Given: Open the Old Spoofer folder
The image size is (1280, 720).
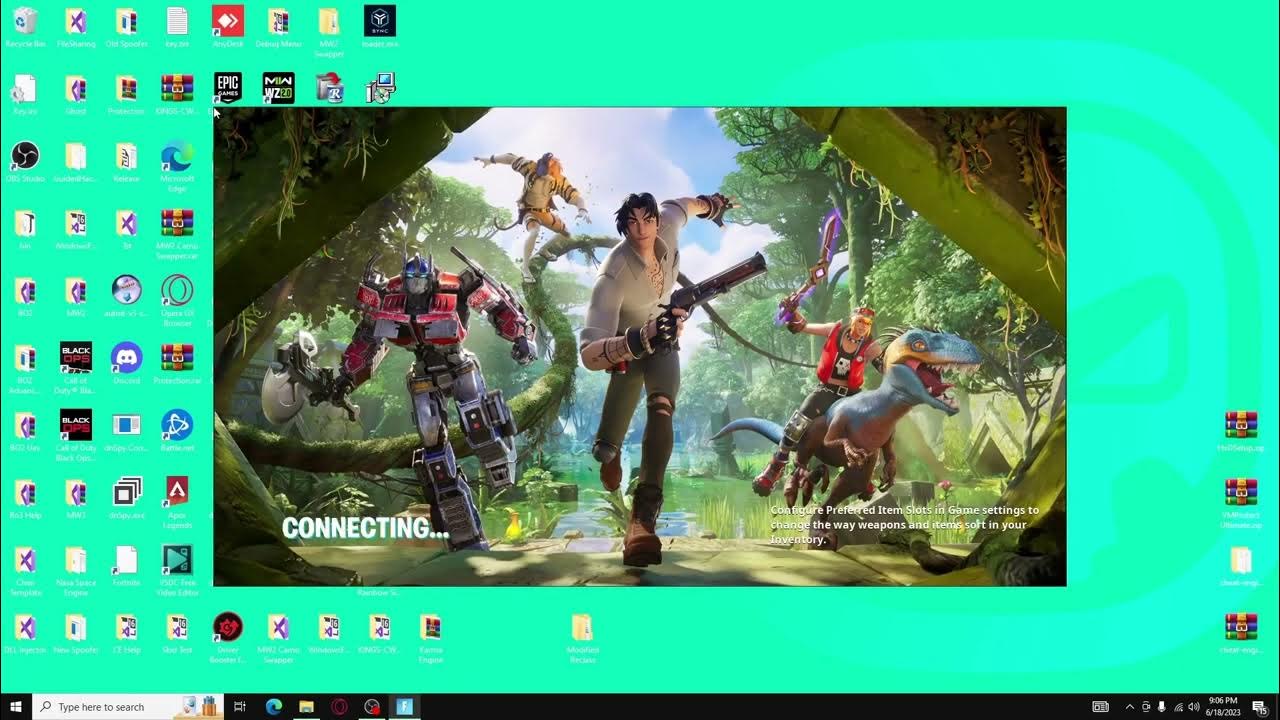Looking at the screenshot, I should coord(126,27).
